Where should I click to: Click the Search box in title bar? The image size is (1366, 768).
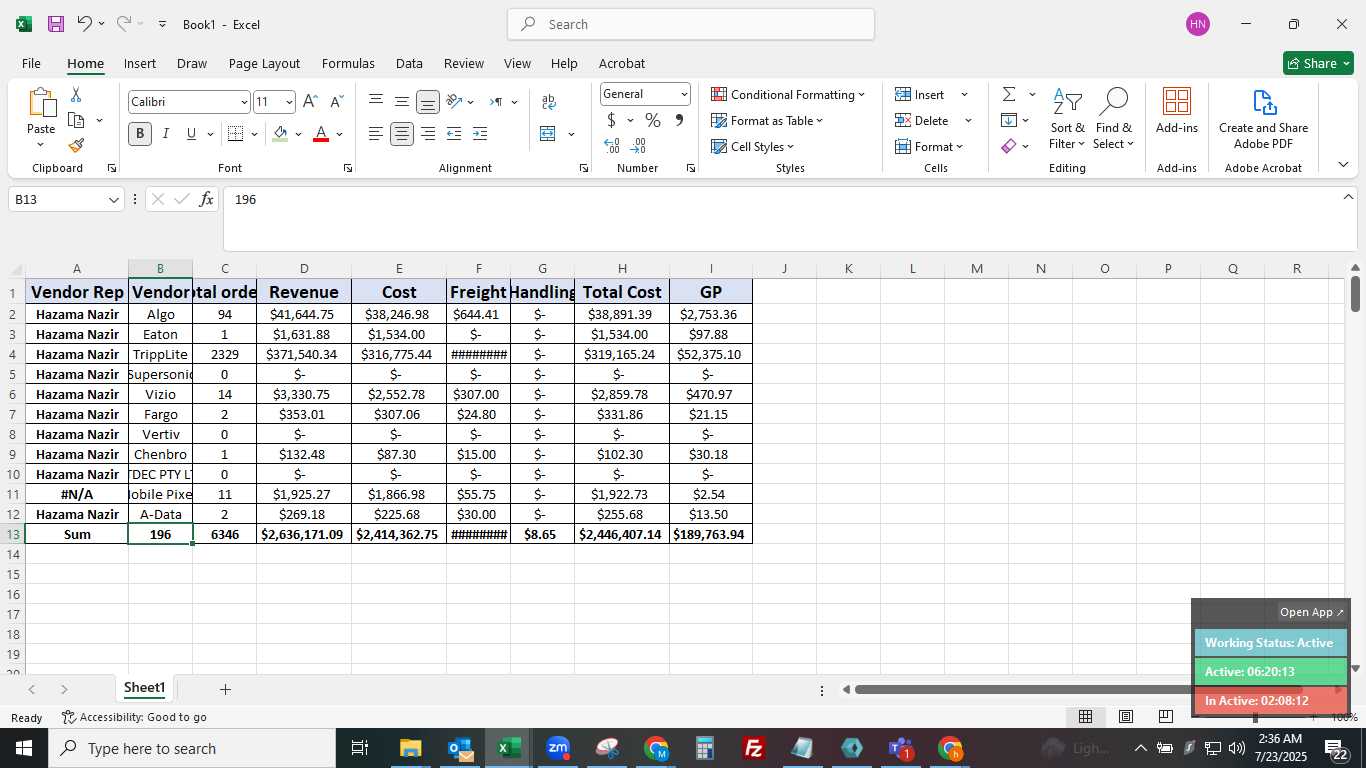click(x=691, y=24)
